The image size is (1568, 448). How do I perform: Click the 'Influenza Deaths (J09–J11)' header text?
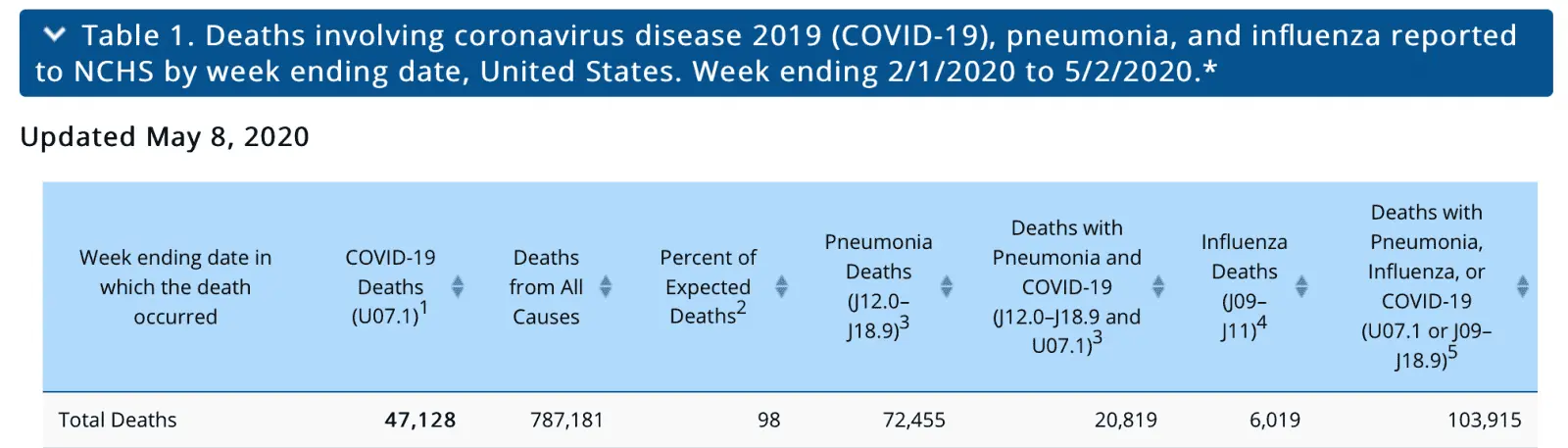click(x=1244, y=286)
